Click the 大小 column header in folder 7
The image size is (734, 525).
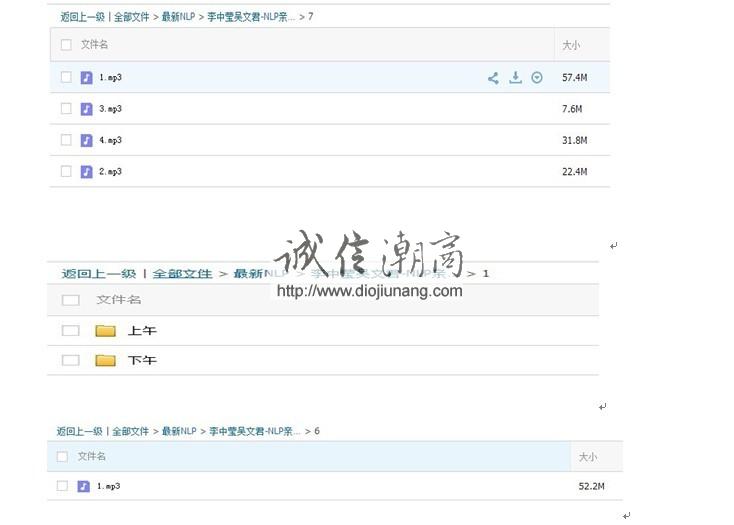(571, 45)
